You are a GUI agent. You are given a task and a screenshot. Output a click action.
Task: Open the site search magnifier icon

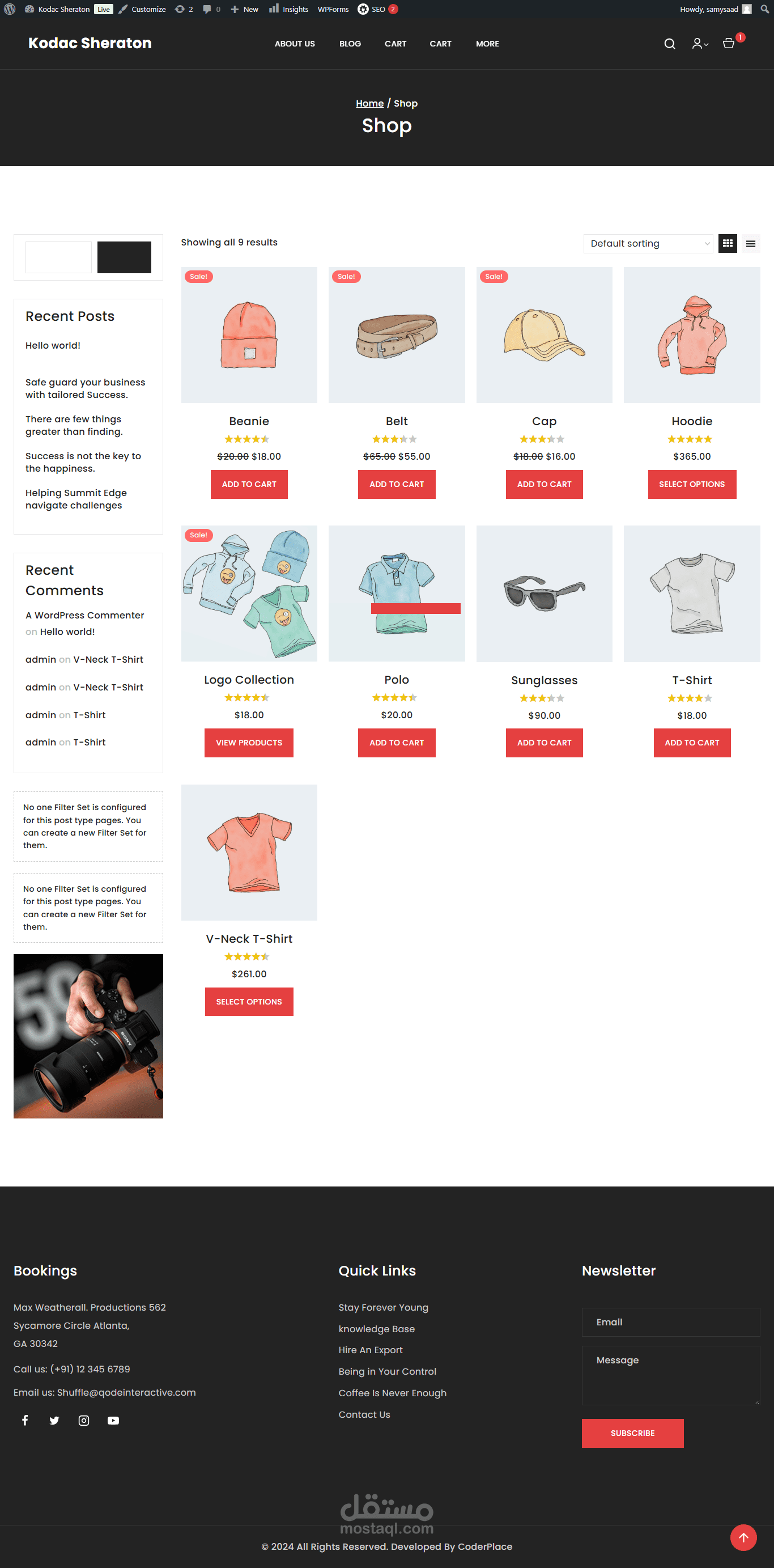pyautogui.click(x=669, y=44)
